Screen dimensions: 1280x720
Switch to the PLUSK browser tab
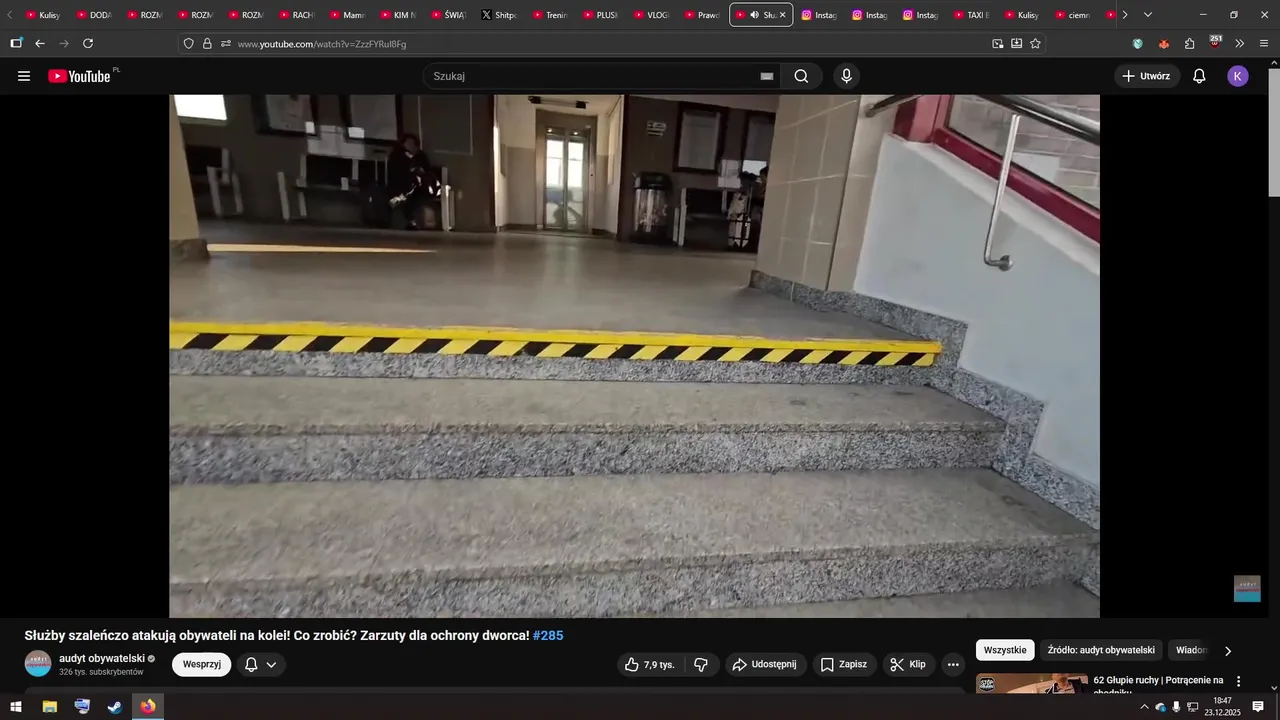point(600,15)
